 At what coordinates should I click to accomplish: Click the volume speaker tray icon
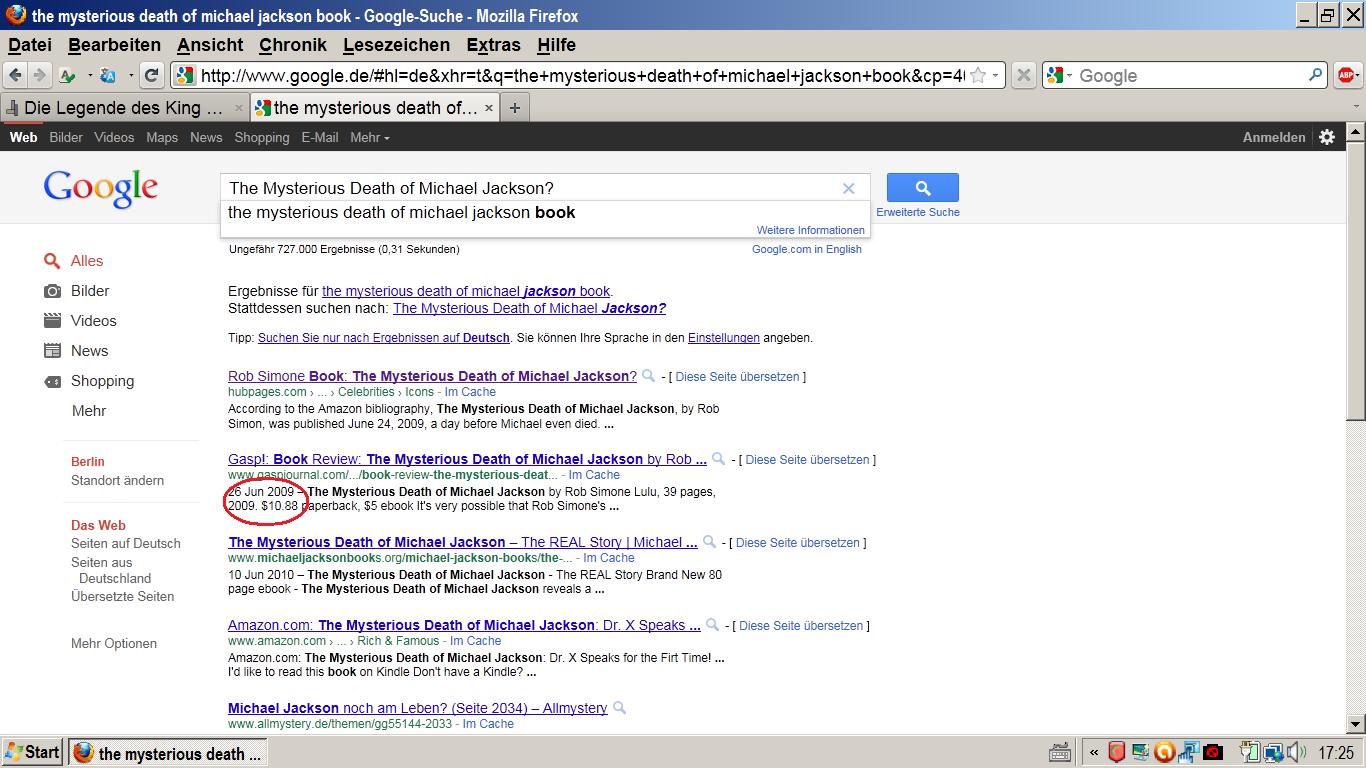pyautogui.click(x=1297, y=752)
